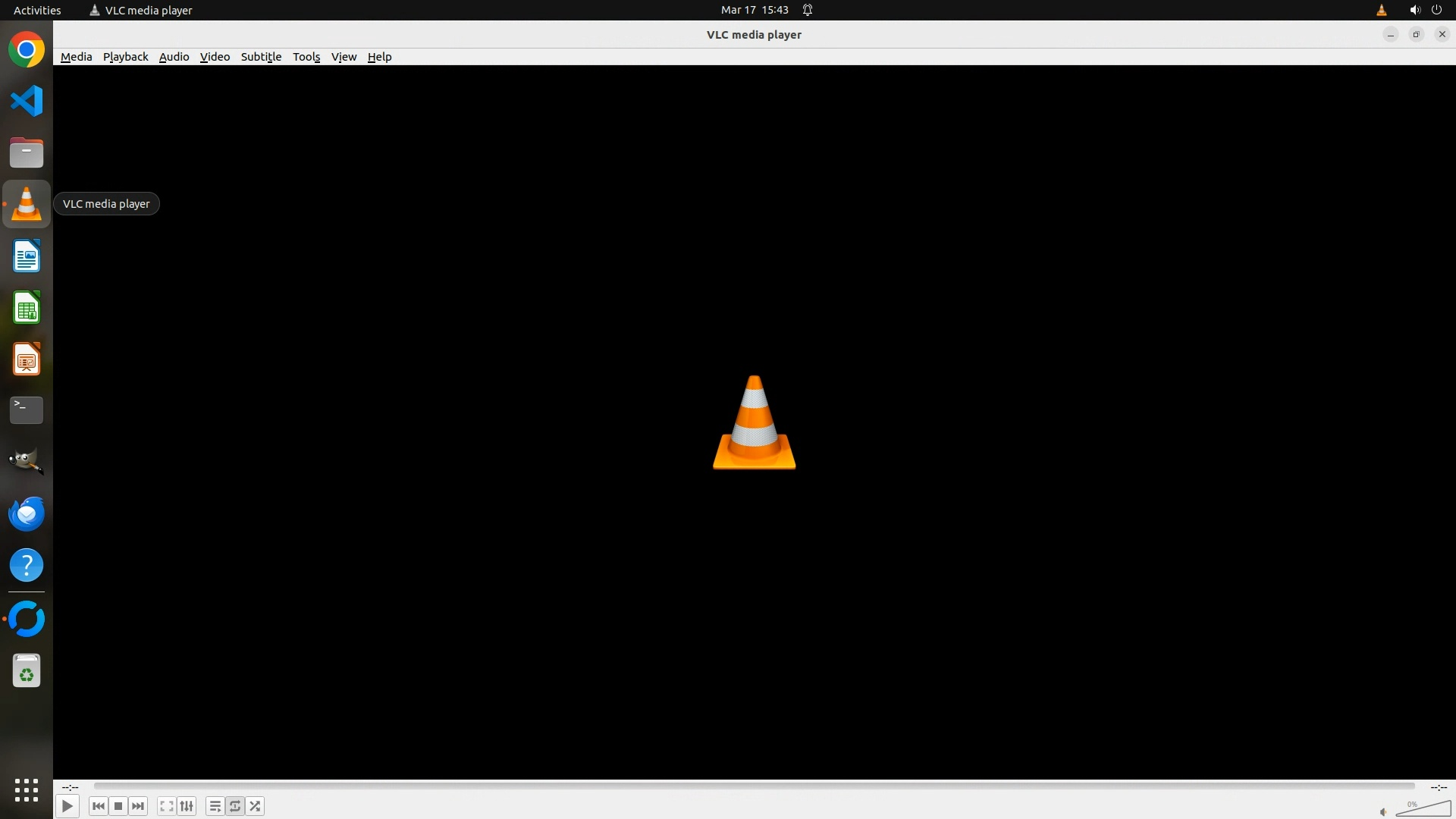This screenshot has width=1456, height=819.
Task: Mute audio with speaker icon
Action: (x=1383, y=812)
